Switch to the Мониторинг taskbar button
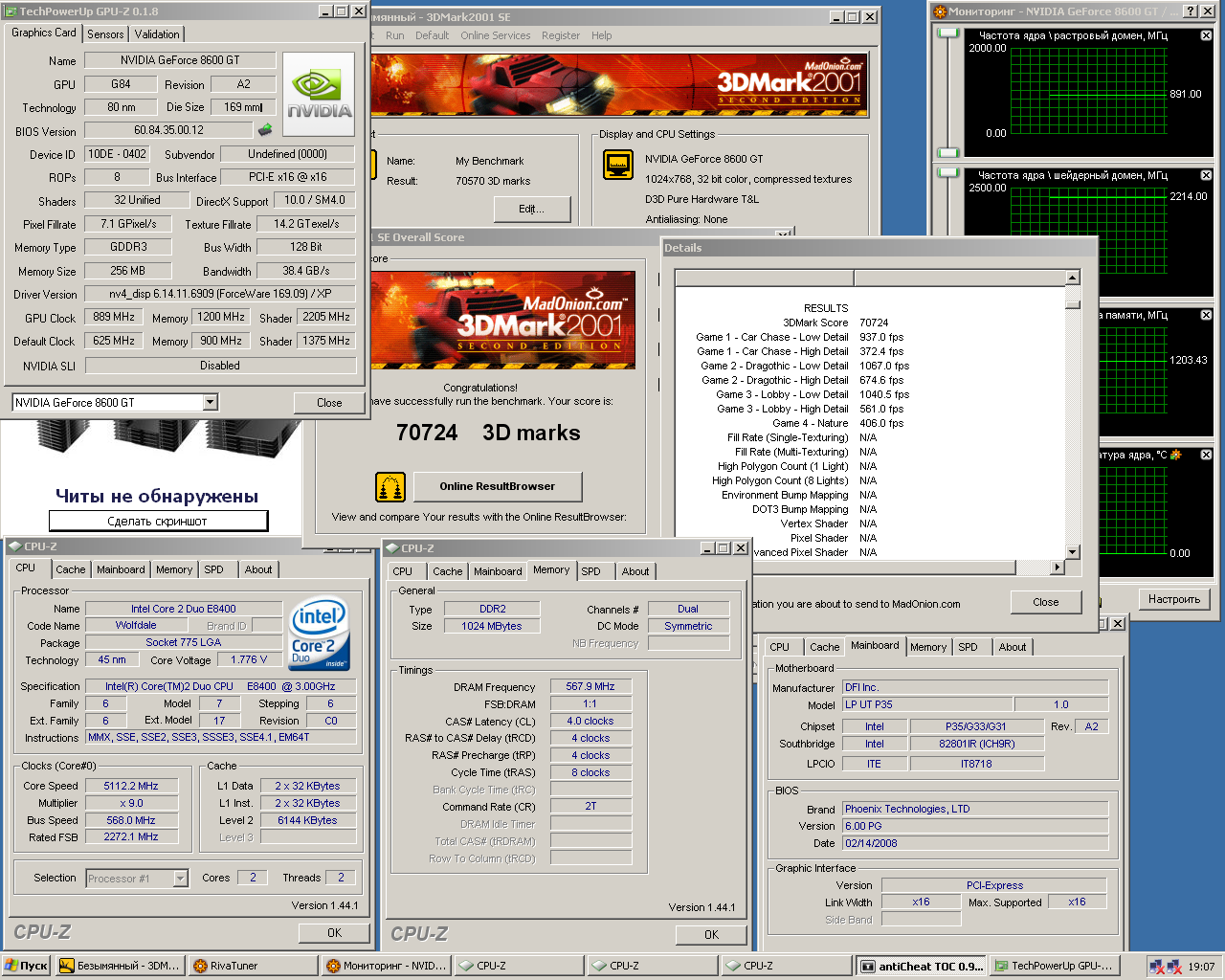1225x980 pixels. (386, 966)
